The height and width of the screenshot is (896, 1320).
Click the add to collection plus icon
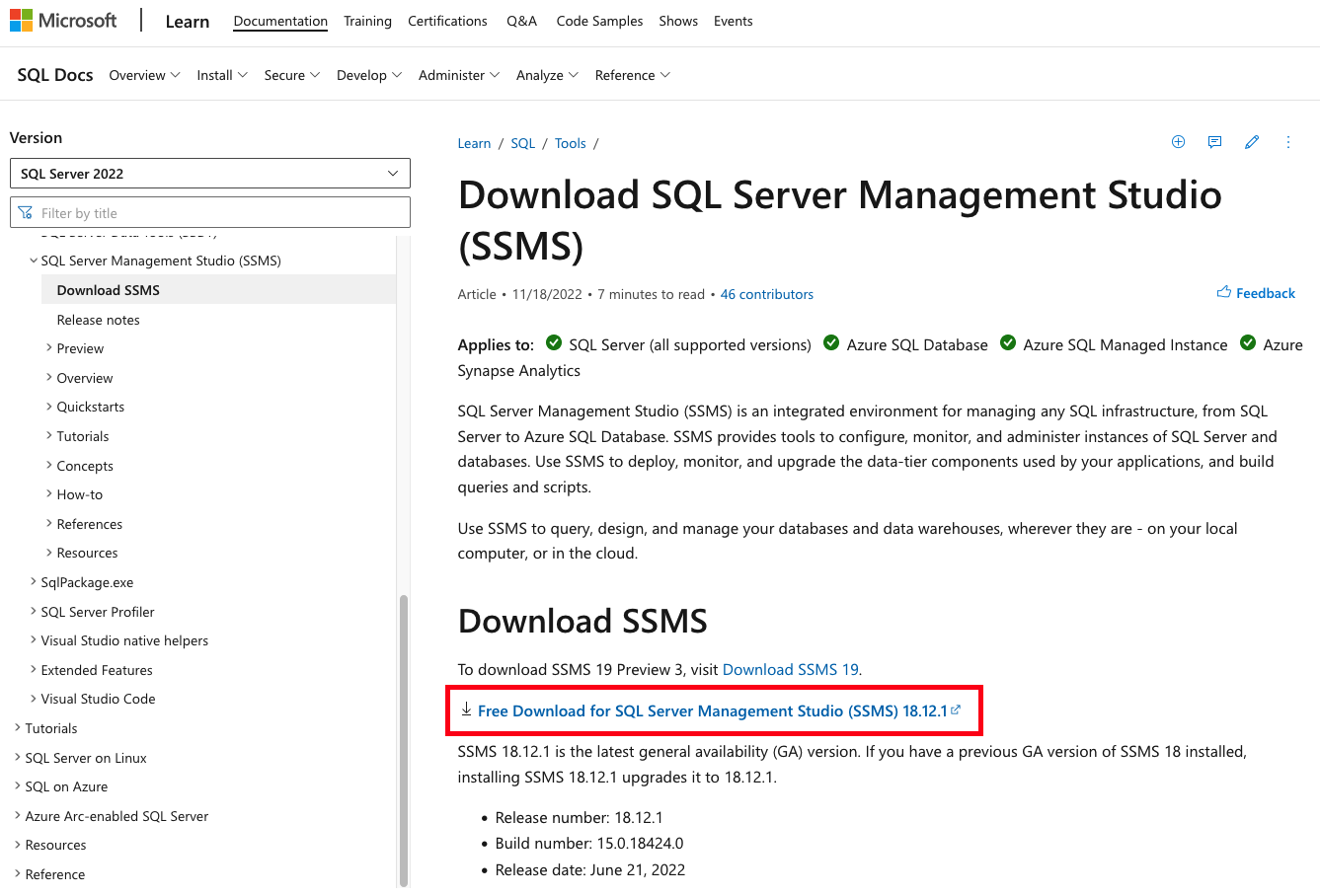click(1178, 142)
